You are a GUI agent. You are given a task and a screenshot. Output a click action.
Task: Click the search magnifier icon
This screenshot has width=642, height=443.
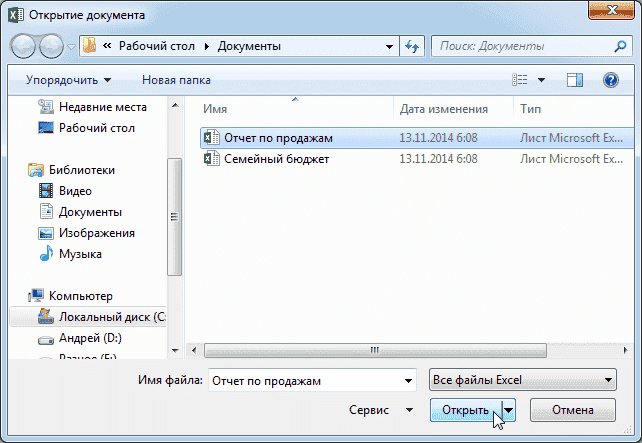pos(620,46)
